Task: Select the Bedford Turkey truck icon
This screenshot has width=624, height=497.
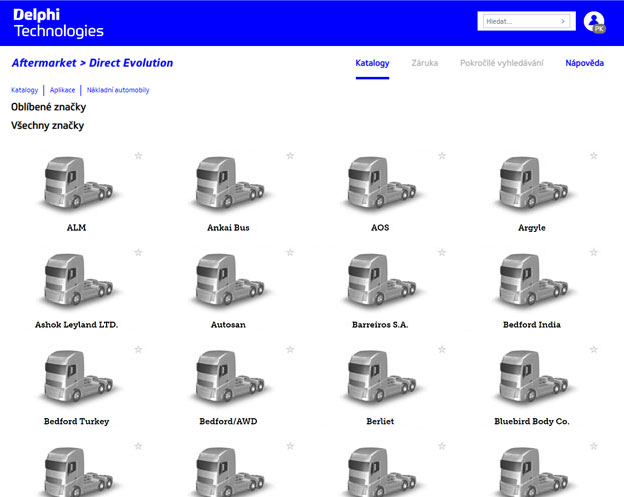Action: tap(78, 376)
